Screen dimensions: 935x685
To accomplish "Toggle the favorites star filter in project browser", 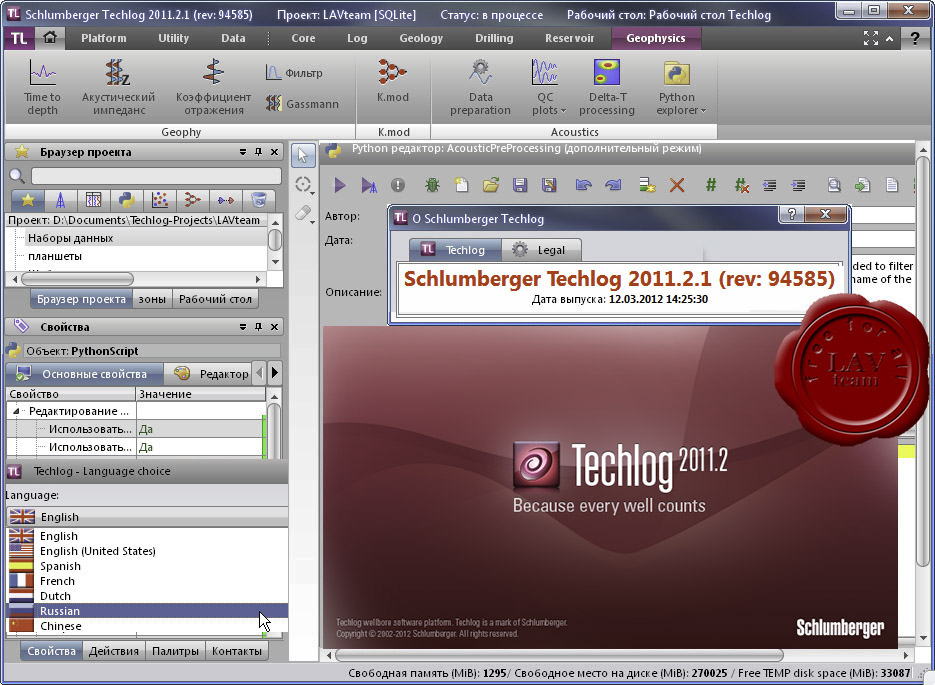I will 27,200.
